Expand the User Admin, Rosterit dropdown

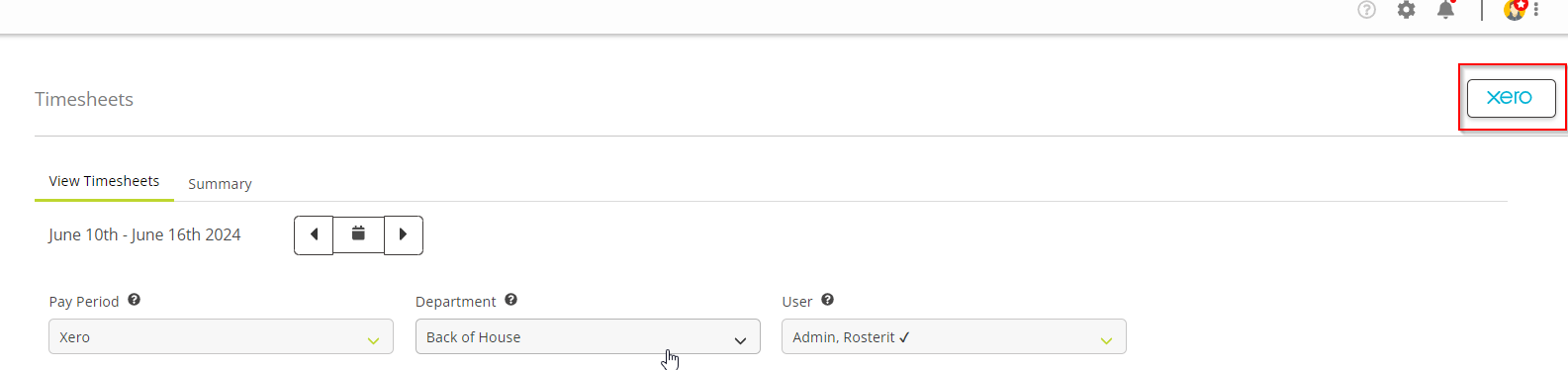(954, 336)
